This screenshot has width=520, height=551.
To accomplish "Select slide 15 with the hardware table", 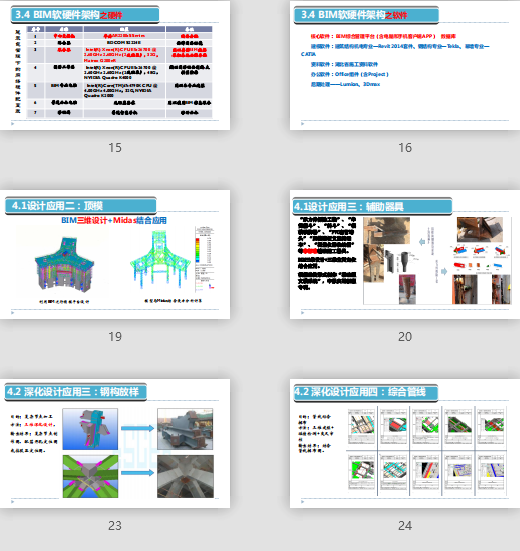I will tap(115, 65).
